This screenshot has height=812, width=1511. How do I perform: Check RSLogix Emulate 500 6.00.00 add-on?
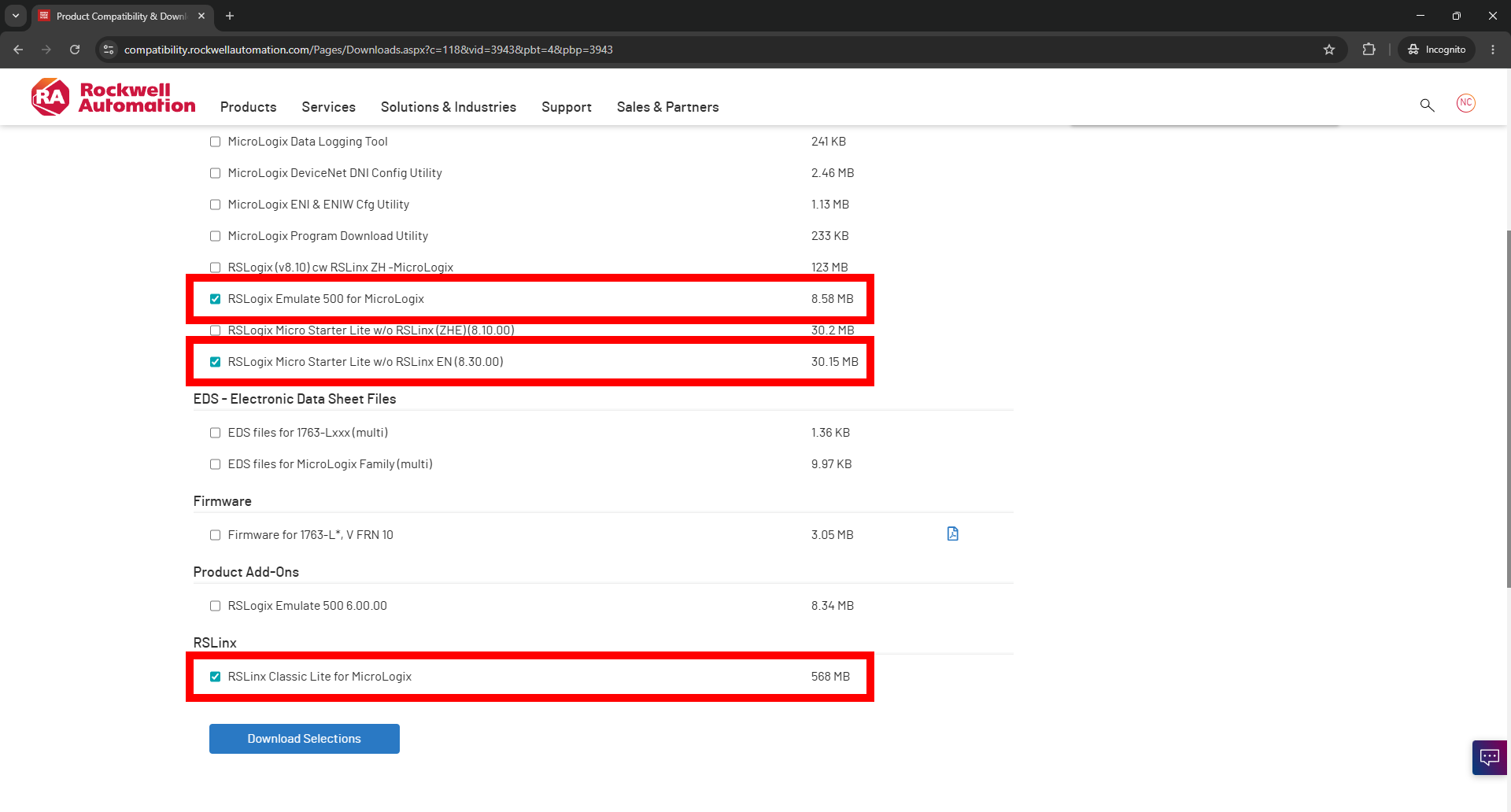(215, 606)
